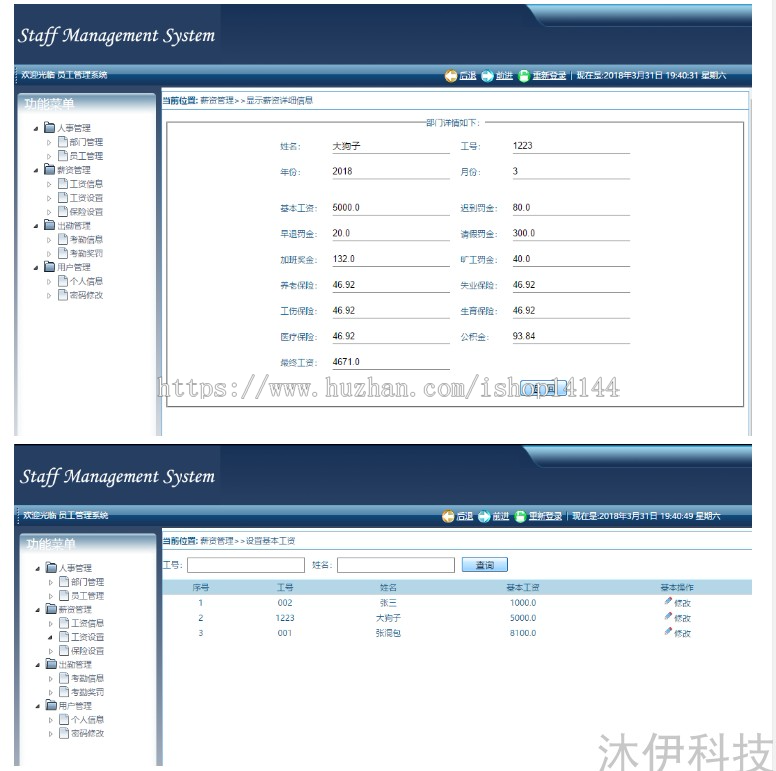776x771 pixels.
Task: Click the 工号 value 1223 in detail form
Action: pos(522,145)
